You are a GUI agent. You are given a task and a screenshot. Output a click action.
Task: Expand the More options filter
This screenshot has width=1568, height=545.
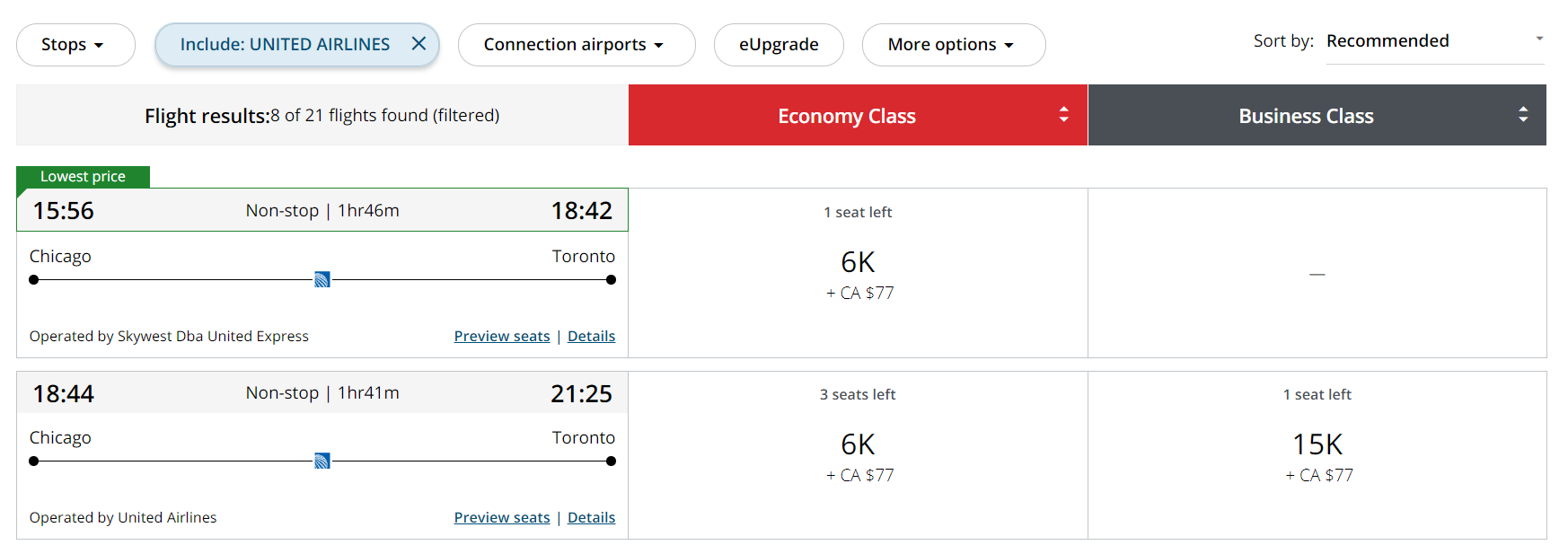(953, 43)
